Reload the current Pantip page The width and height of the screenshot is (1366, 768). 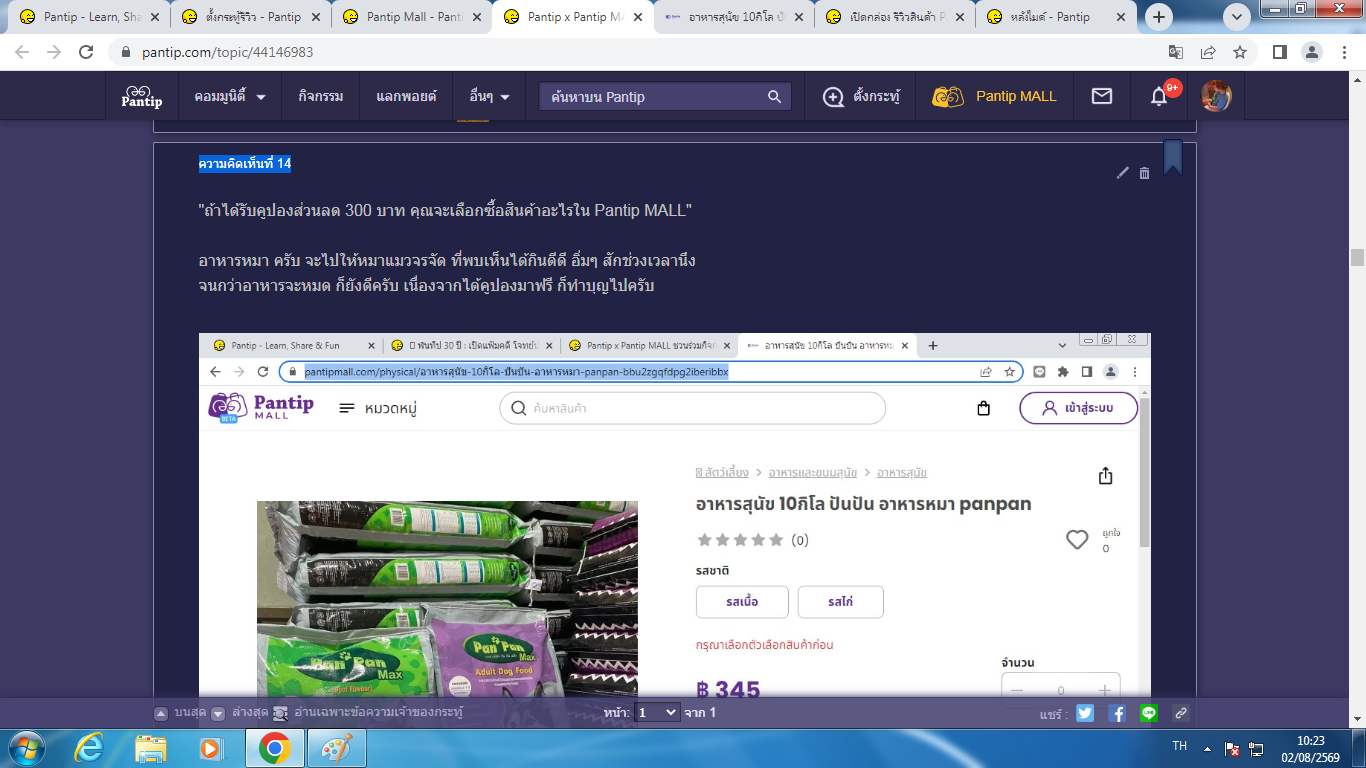(x=86, y=52)
